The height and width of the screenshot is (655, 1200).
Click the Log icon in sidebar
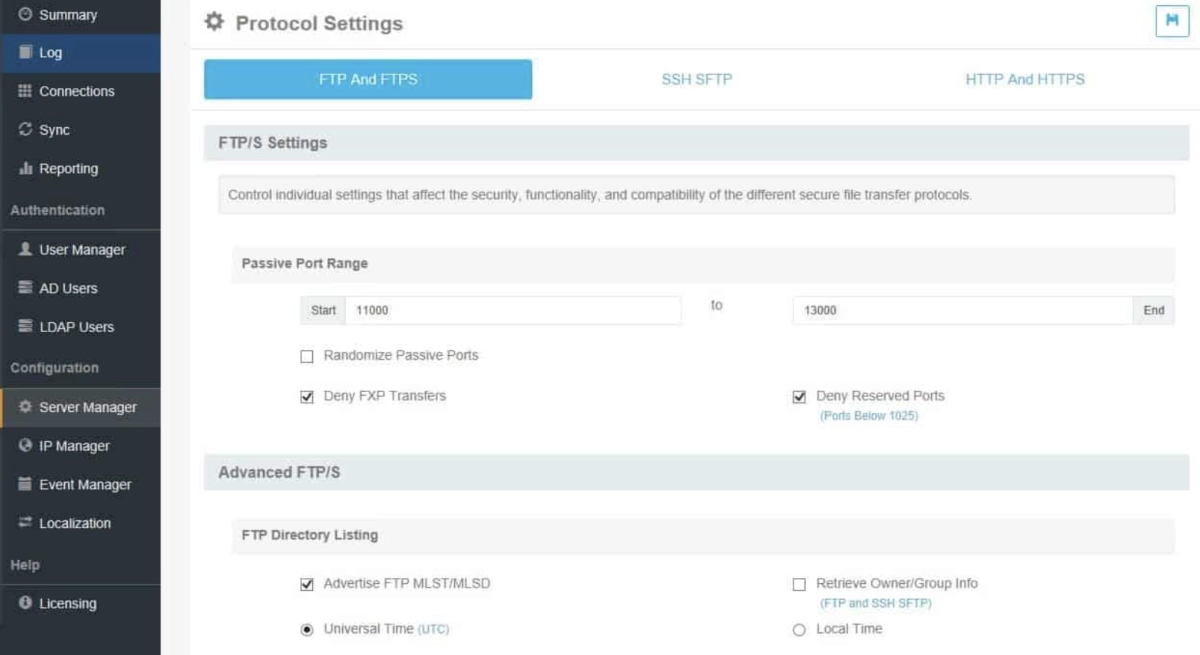[26, 53]
